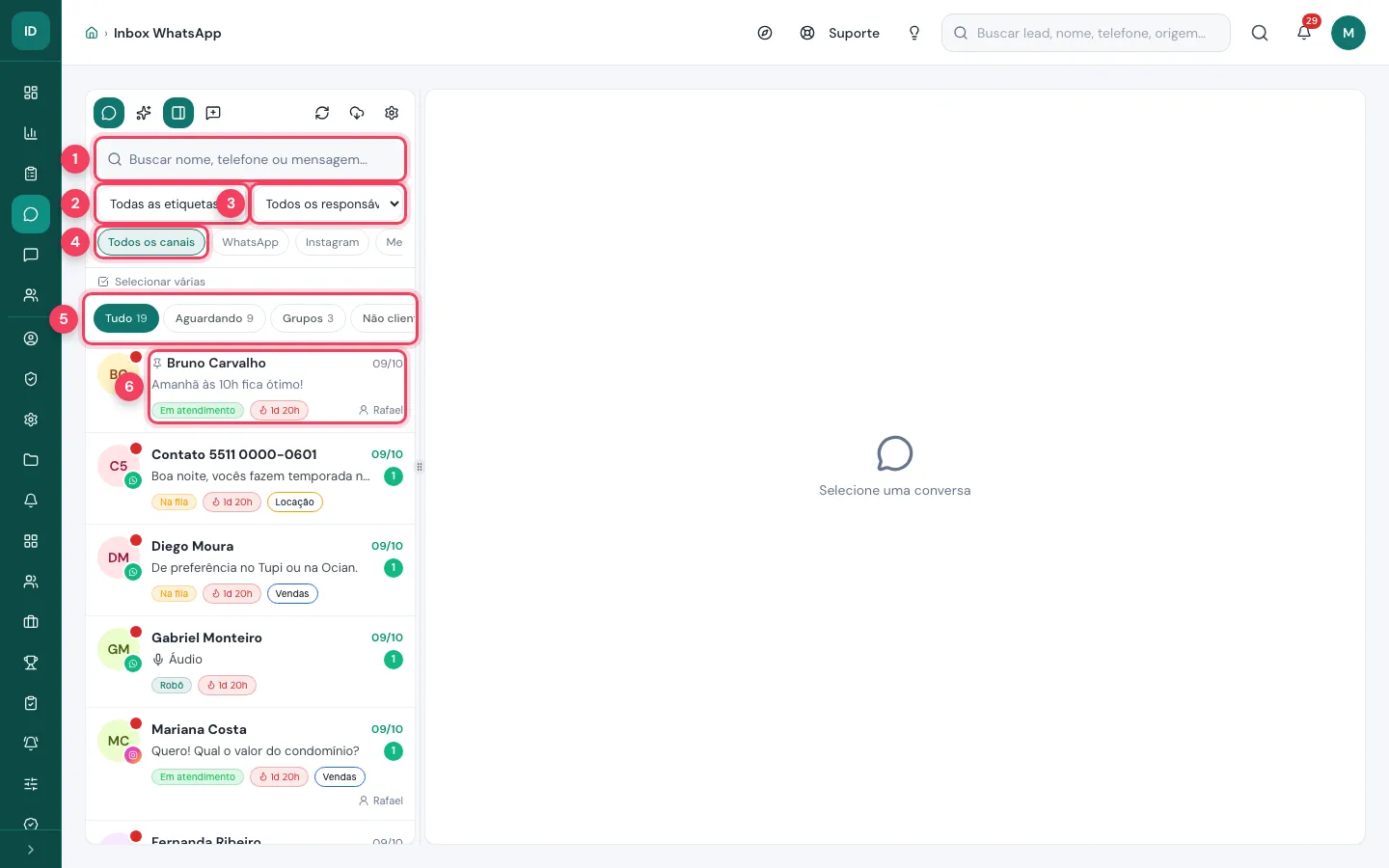Open the Mariana Costa conversation

click(251, 765)
